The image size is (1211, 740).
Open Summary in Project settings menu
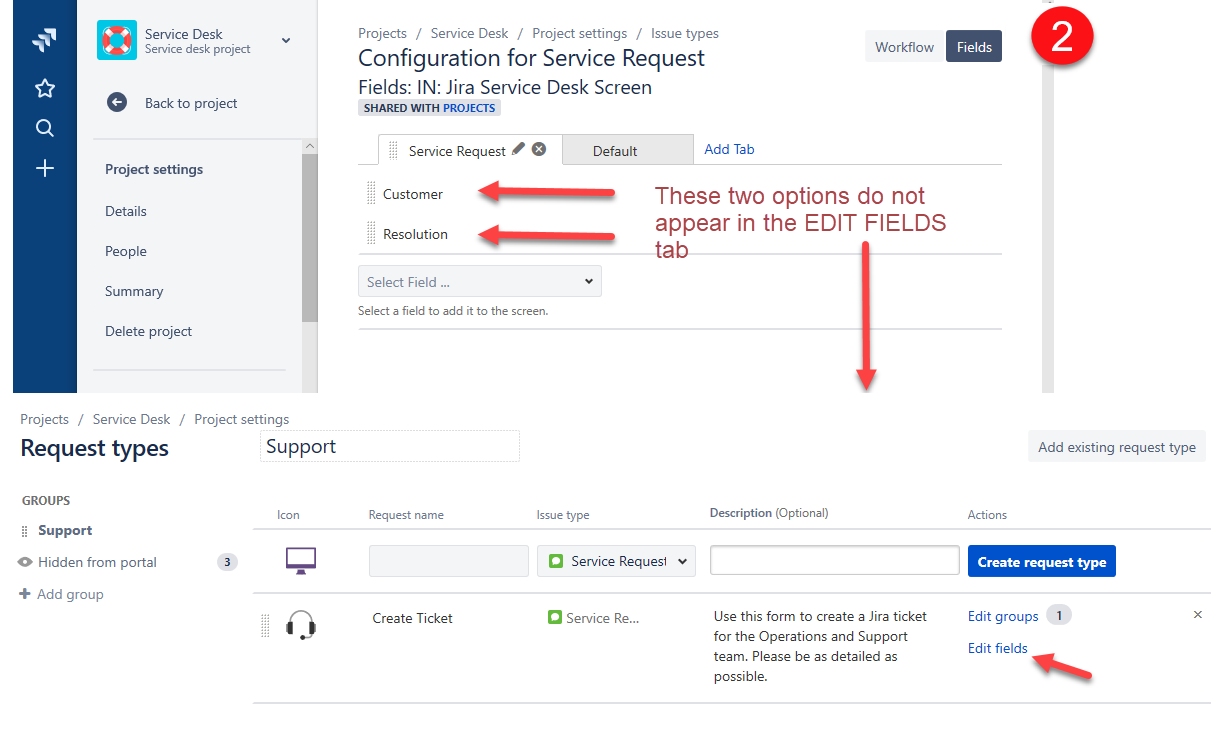[134, 291]
